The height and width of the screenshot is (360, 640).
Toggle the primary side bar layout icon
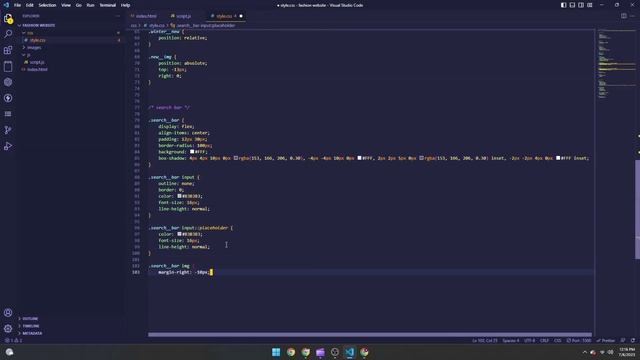[563, 5]
